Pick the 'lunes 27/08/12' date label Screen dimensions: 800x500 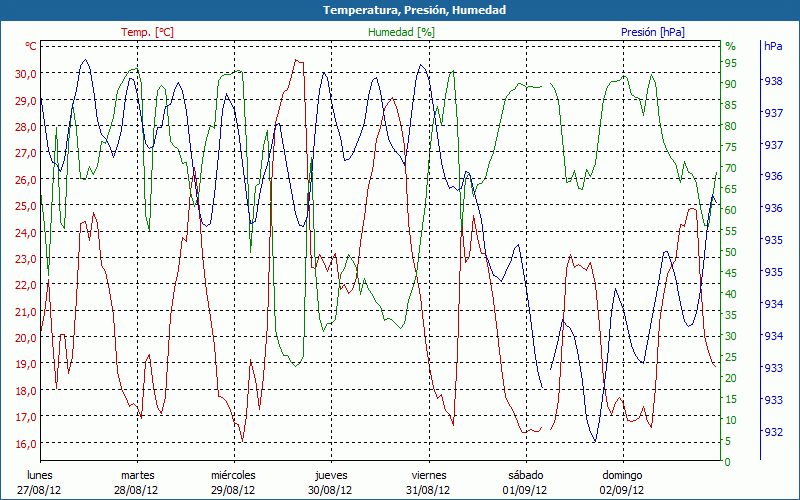[x=44, y=483]
